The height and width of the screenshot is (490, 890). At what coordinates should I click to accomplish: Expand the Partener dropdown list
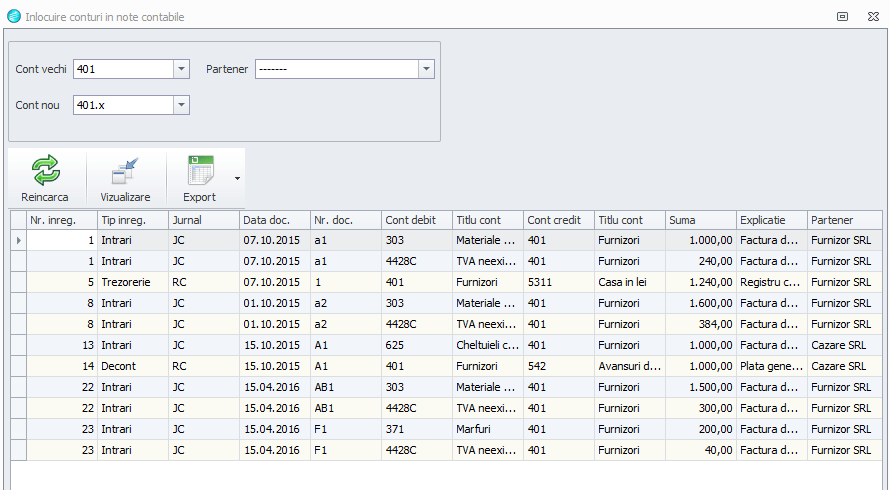point(426,69)
